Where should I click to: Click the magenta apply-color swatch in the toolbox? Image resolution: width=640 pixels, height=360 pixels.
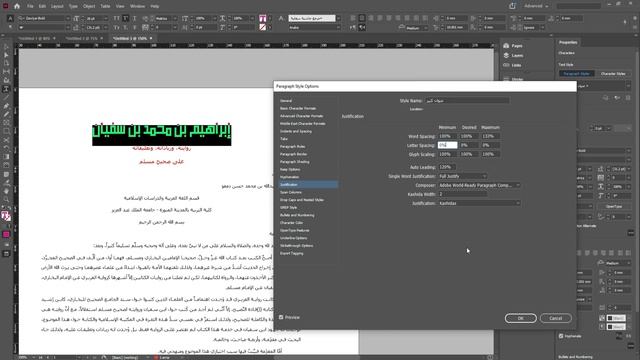(6, 234)
